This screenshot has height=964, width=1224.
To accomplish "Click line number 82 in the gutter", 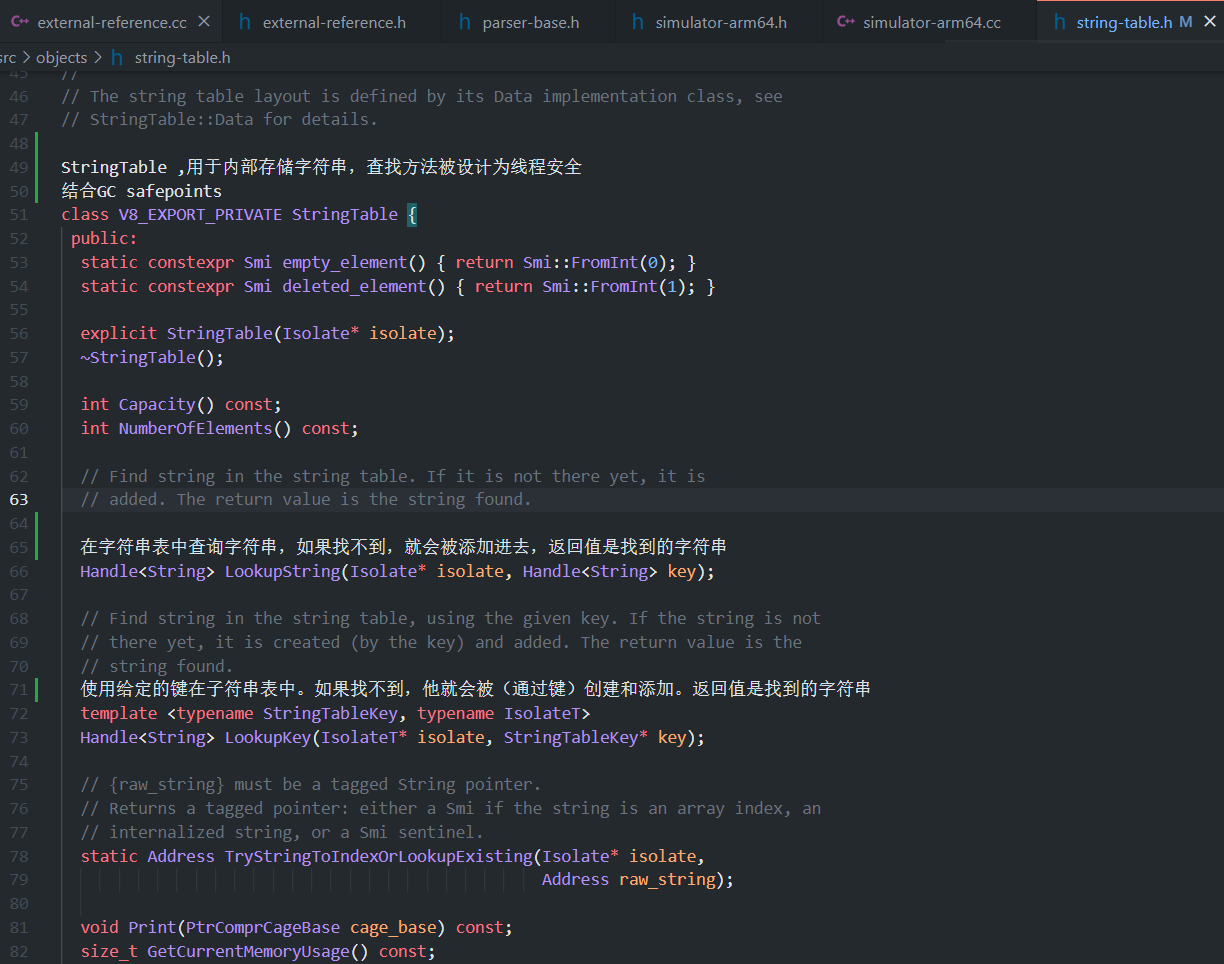I will click(19, 951).
